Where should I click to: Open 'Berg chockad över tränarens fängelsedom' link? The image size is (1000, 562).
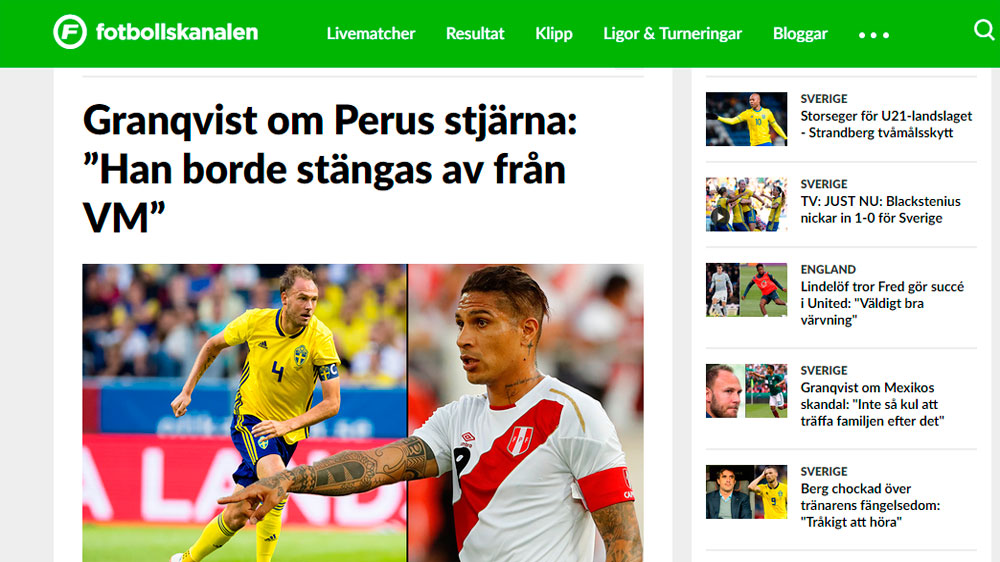click(x=870, y=505)
